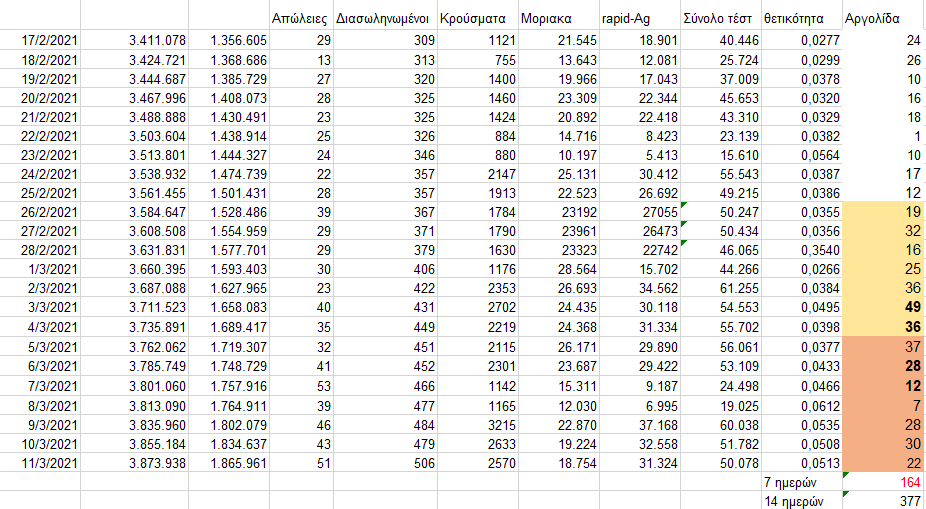Select the 506 Διασωληνωμένοι cell
Screen dimensions: 926x509
pyautogui.click(x=383, y=463)
